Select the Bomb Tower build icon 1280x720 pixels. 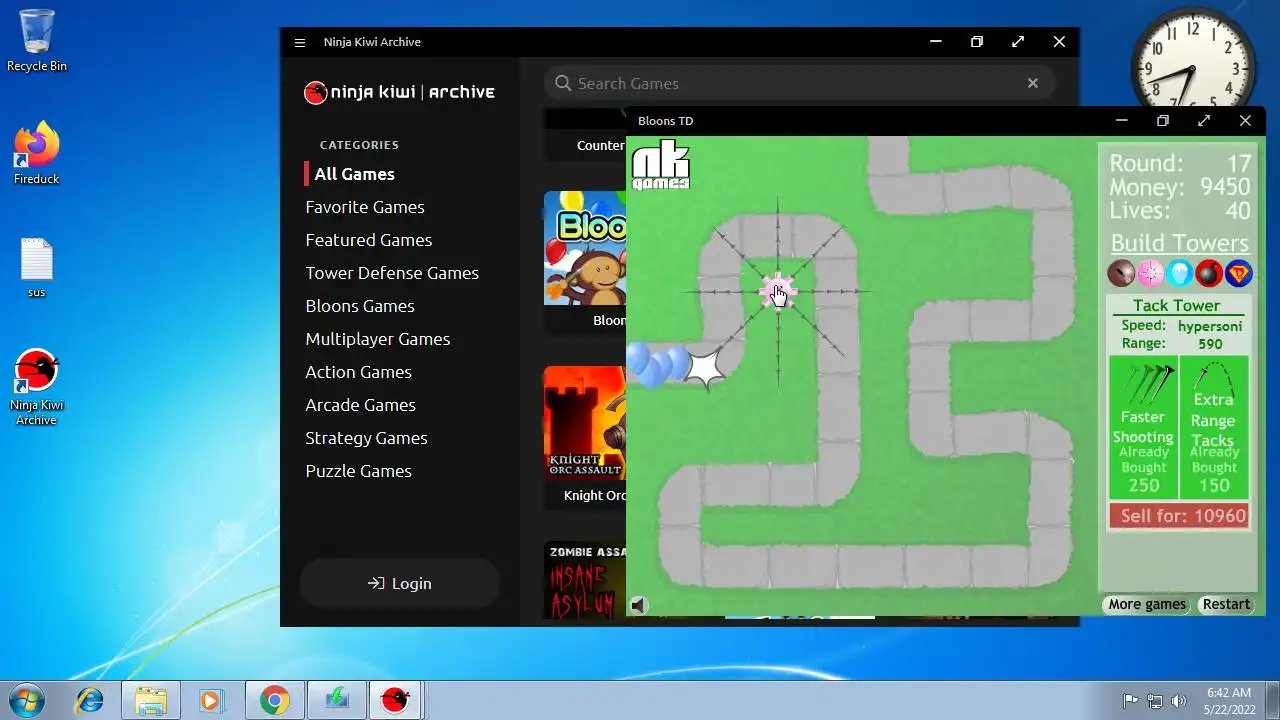tap(1209, 273)
